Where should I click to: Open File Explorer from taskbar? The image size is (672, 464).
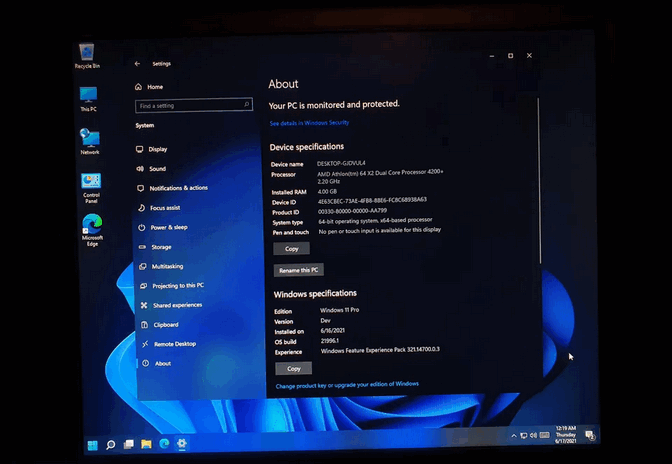(x=146, y=444)
